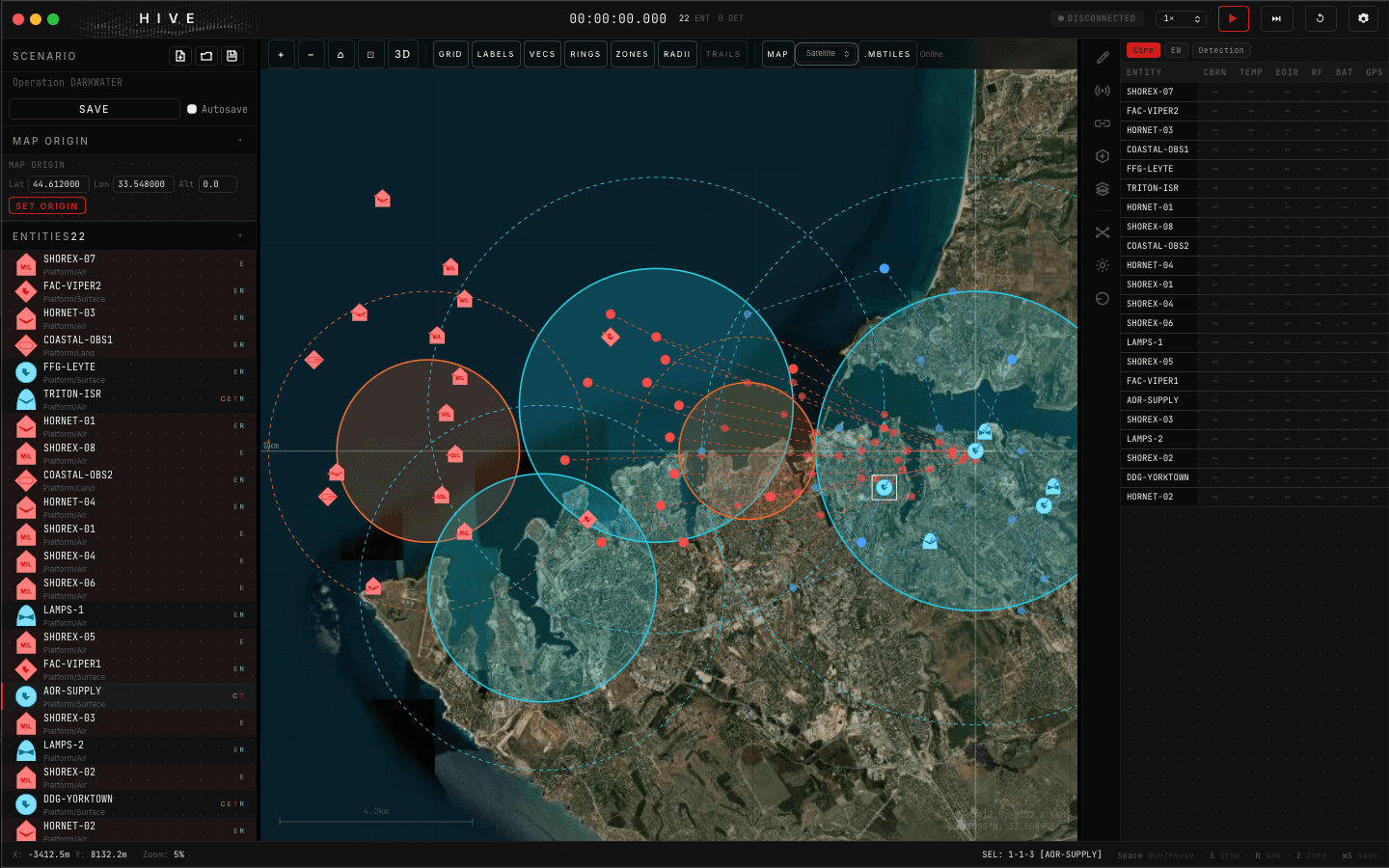Select SHOREX-08 in the entities list
This screenshot has height=868, width=1389.
[129, 453]
